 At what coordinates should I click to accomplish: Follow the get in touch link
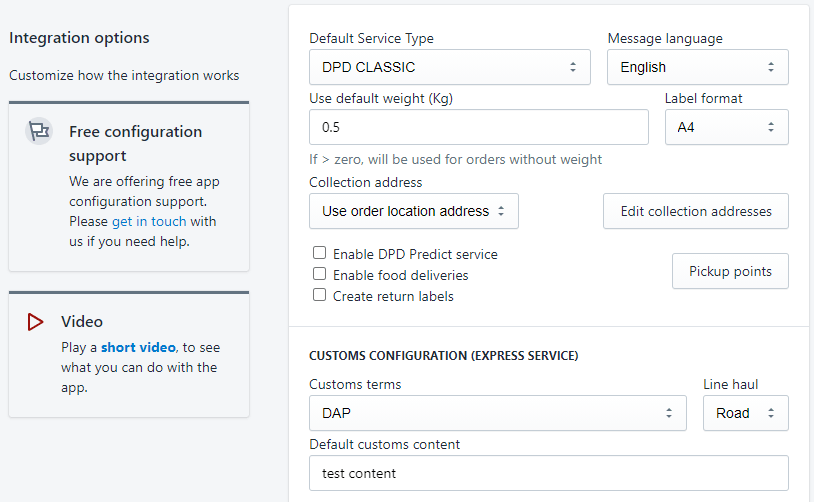(x=149, y=221)
